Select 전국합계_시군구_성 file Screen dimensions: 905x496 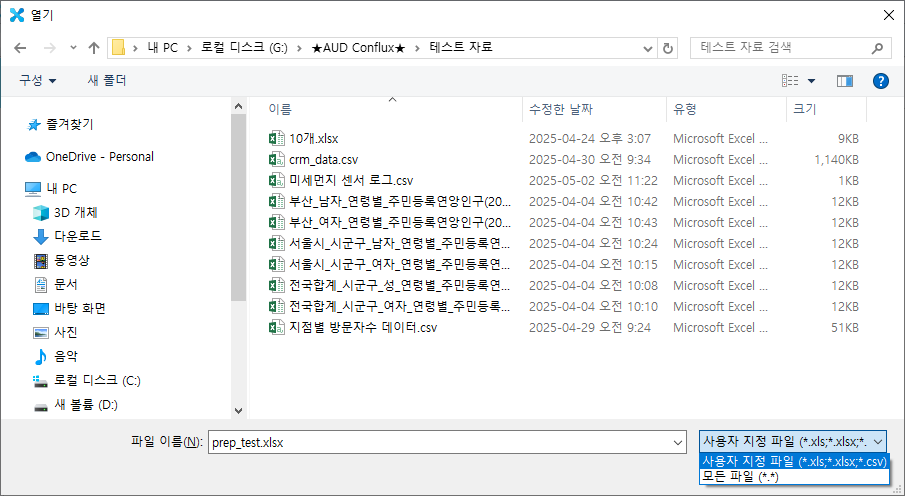point(400,285)
